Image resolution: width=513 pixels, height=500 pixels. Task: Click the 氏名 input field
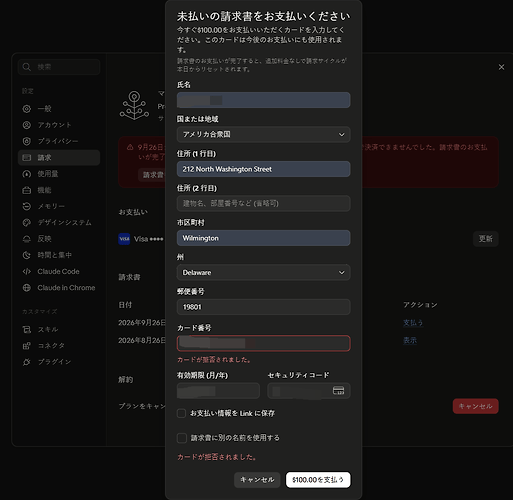click(263, 100)
